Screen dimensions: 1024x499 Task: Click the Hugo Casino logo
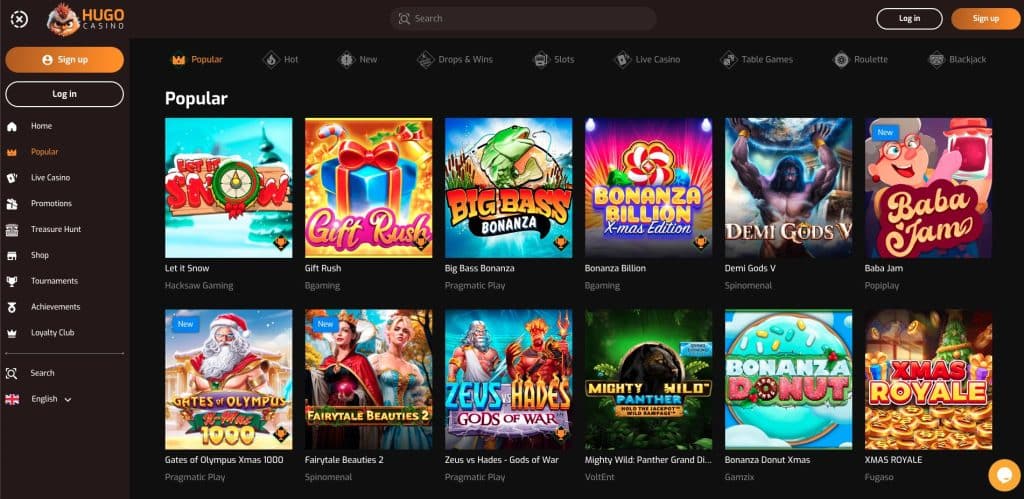86,19
